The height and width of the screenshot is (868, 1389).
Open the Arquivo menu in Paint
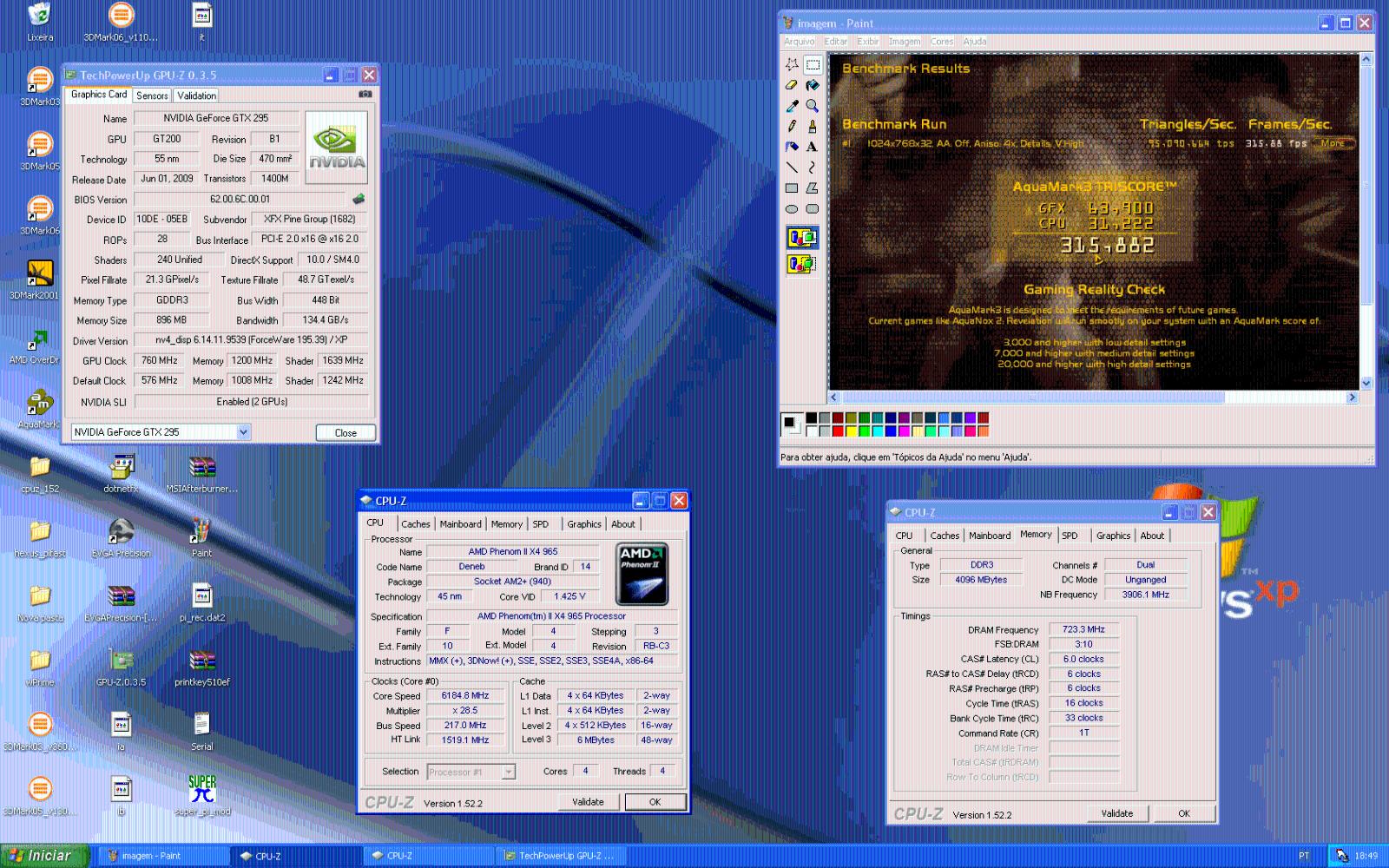point(800,42)
